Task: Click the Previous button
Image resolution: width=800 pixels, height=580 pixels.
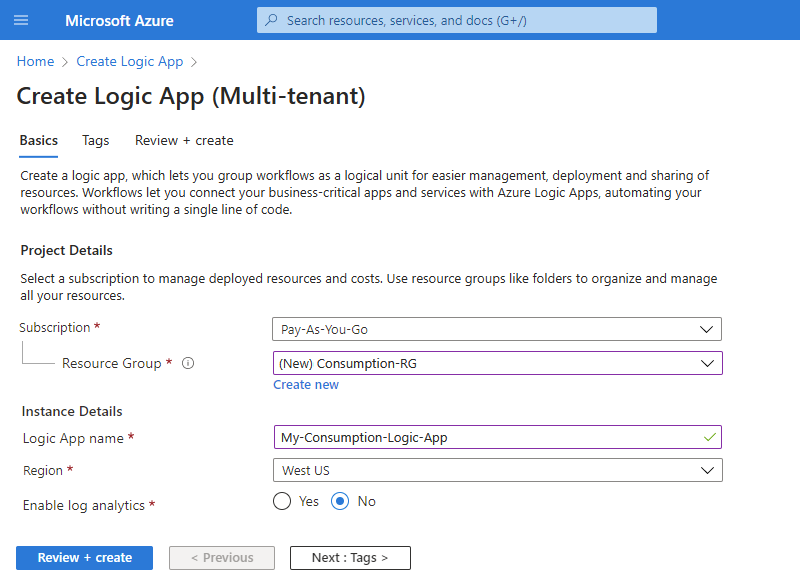Action: (x=222, y=558)
